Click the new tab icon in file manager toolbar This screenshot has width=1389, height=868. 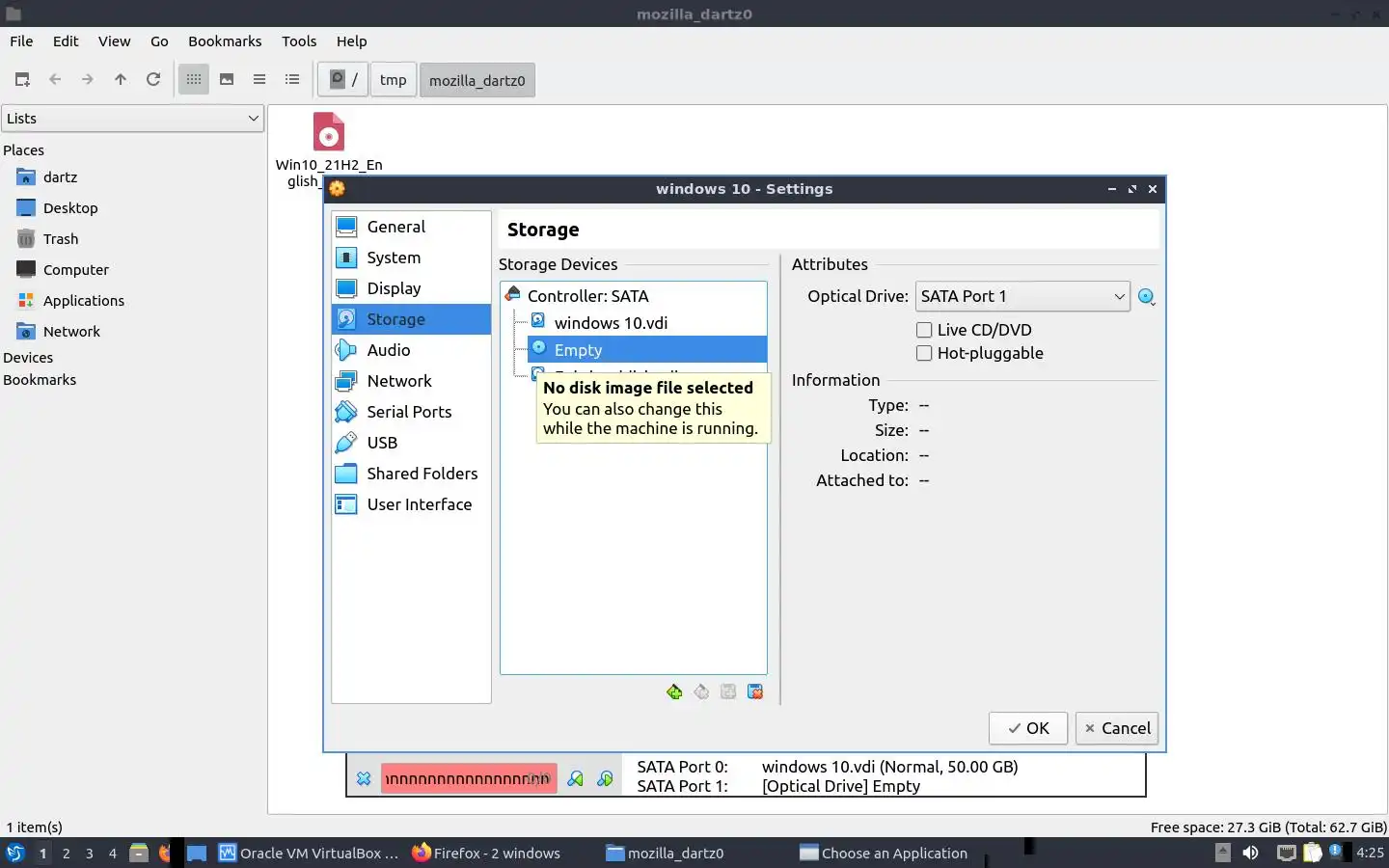[x=22, y=79]
